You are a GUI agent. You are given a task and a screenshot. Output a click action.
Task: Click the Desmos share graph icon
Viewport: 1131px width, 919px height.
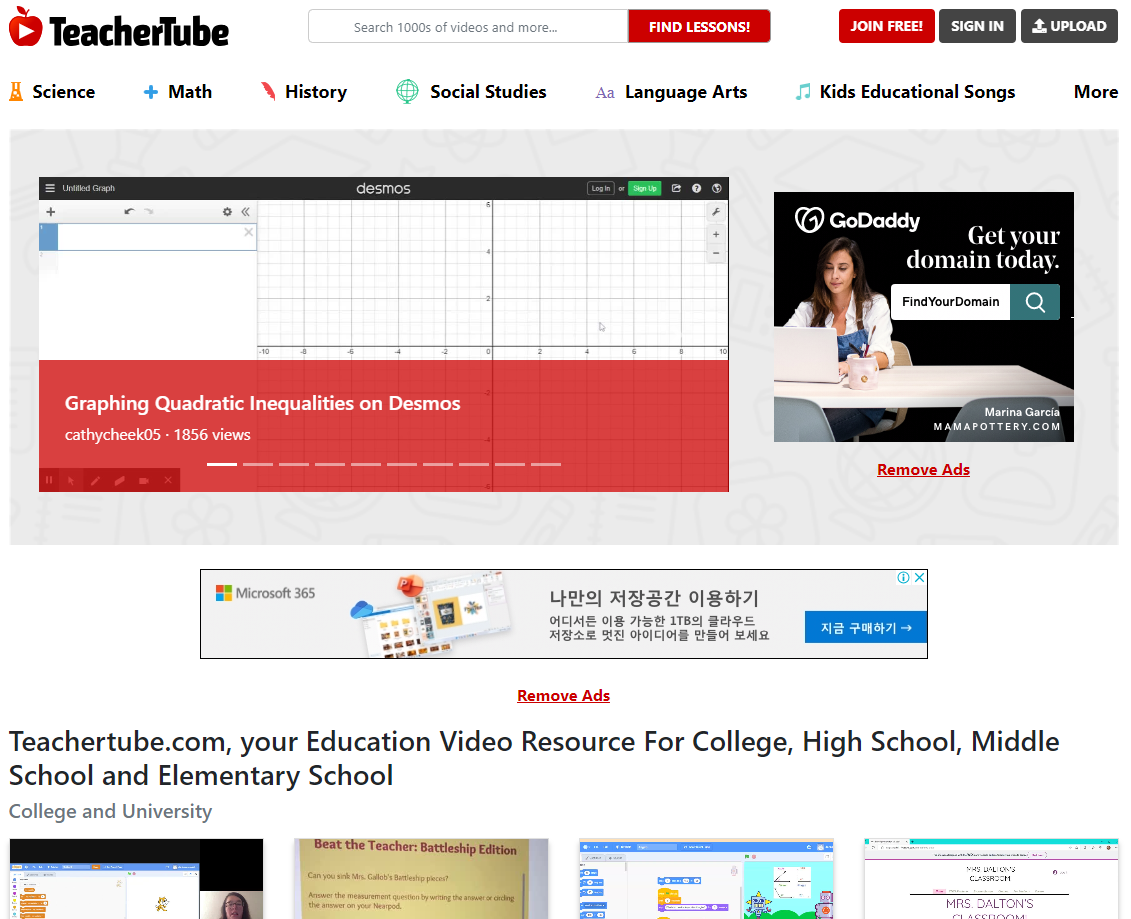[x=677, y=188]
